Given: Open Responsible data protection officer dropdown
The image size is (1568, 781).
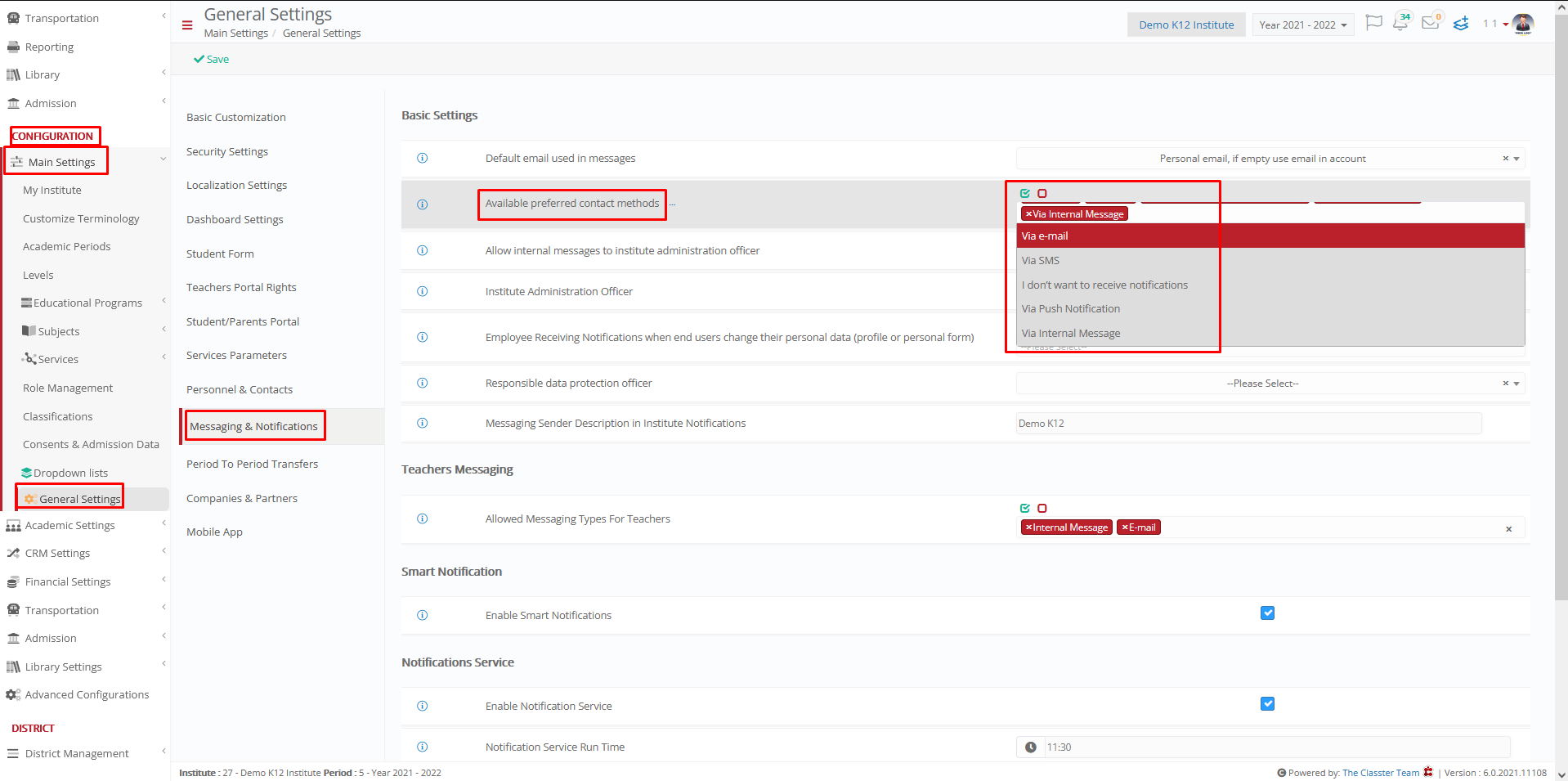Looking at the screenshot, I should [1270, 384].
